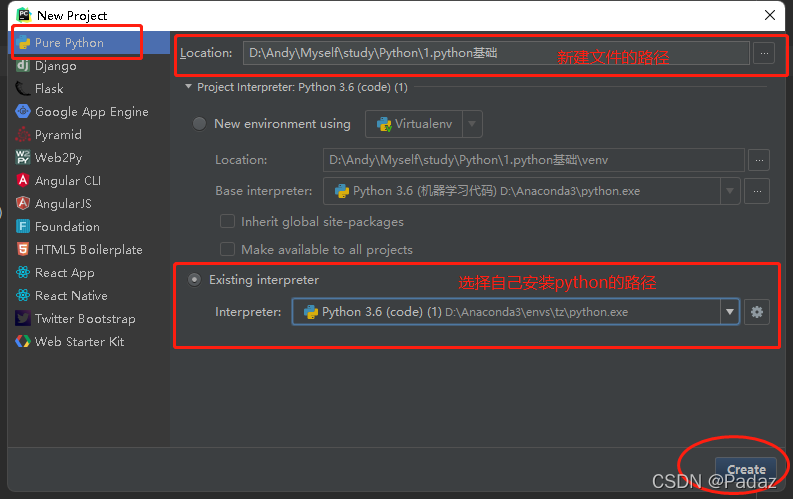
Task: Select Existing interpreter radio button
Action: coord(195,280)
